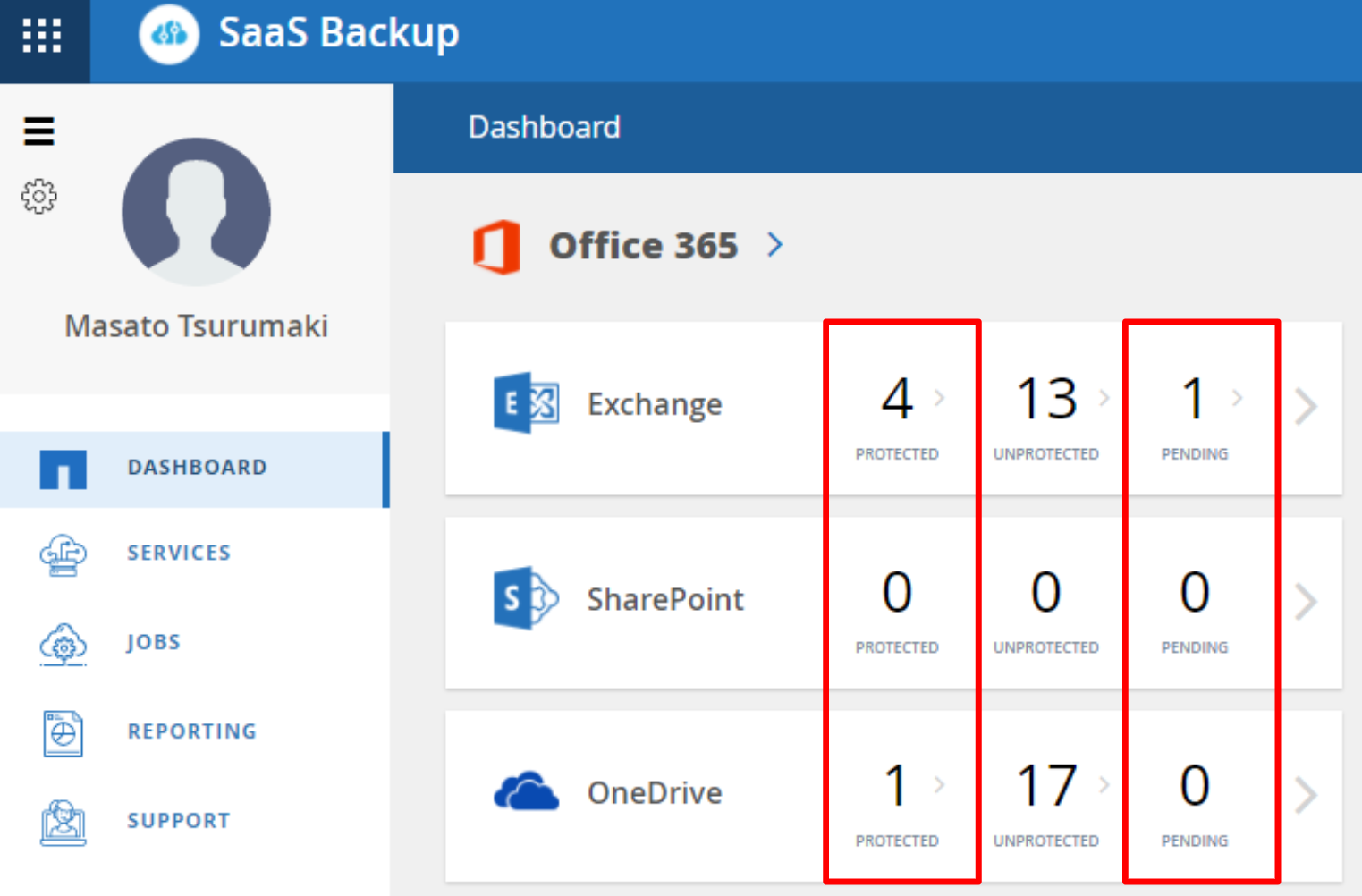Screen dimensions: 1362x896
Task: Toggle the hamburger menu icon
Action: [x=38, y=131]
